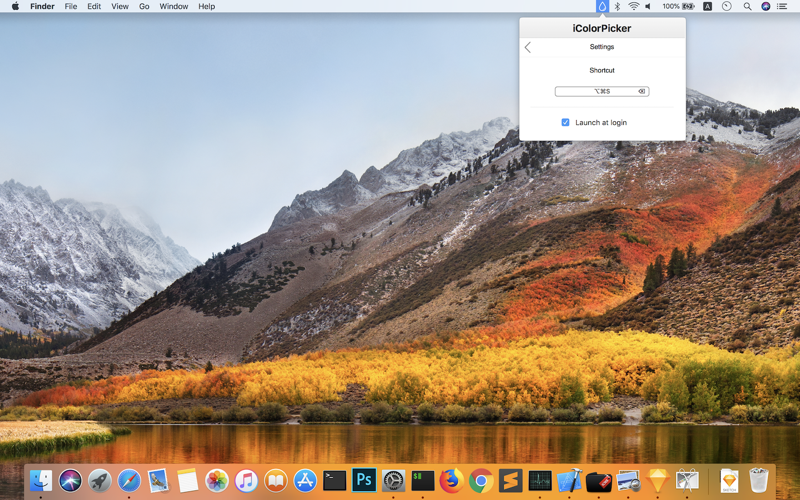Open Spotlight search magnifier
Viewport: 800px width, 500px height.
point(747,6)
